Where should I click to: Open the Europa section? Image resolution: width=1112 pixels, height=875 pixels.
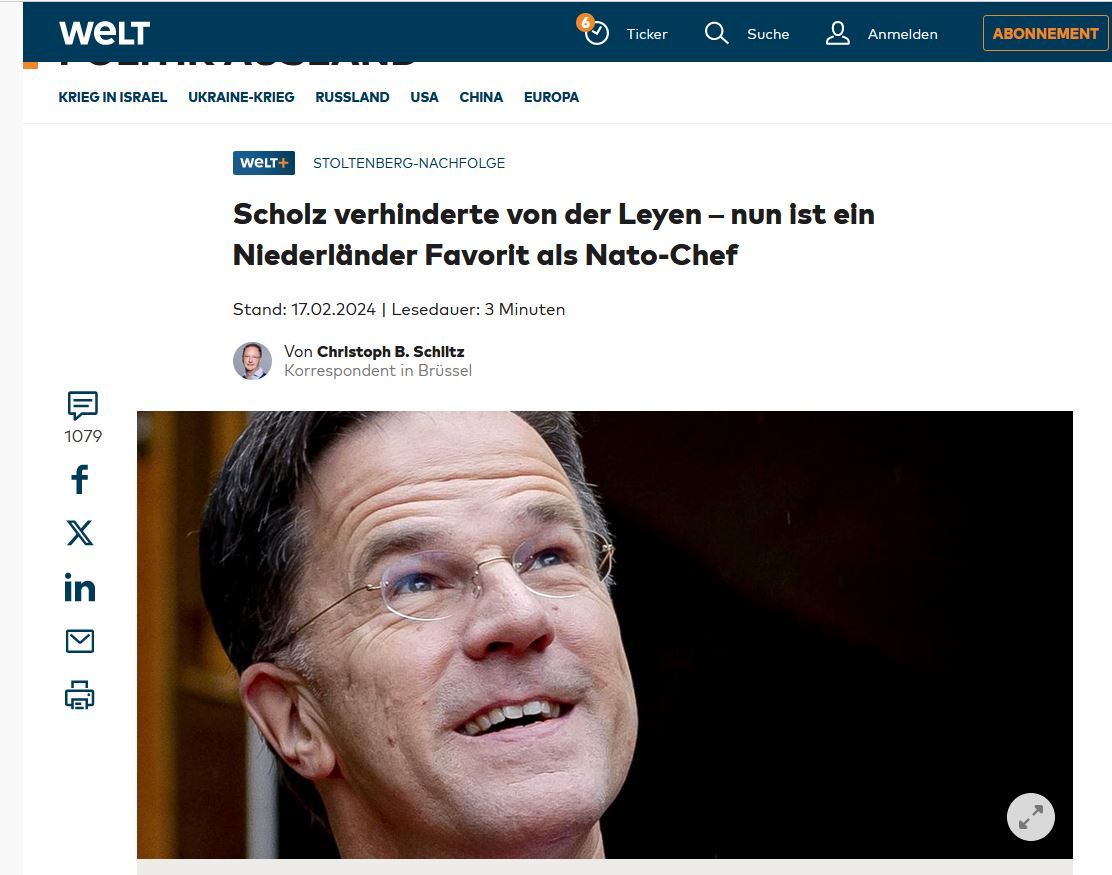click(551, 97)
